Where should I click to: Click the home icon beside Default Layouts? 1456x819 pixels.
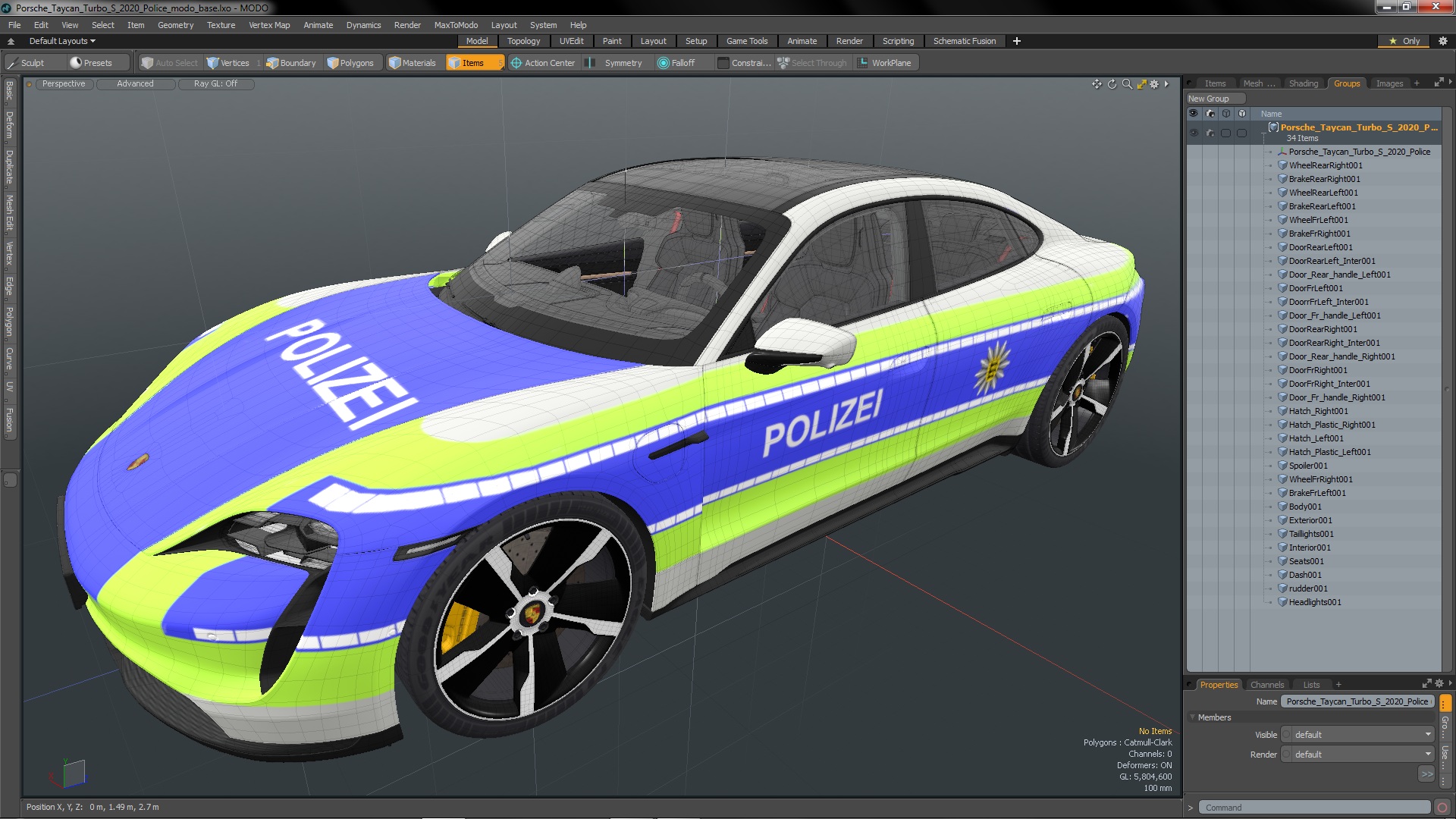point(11,41)
